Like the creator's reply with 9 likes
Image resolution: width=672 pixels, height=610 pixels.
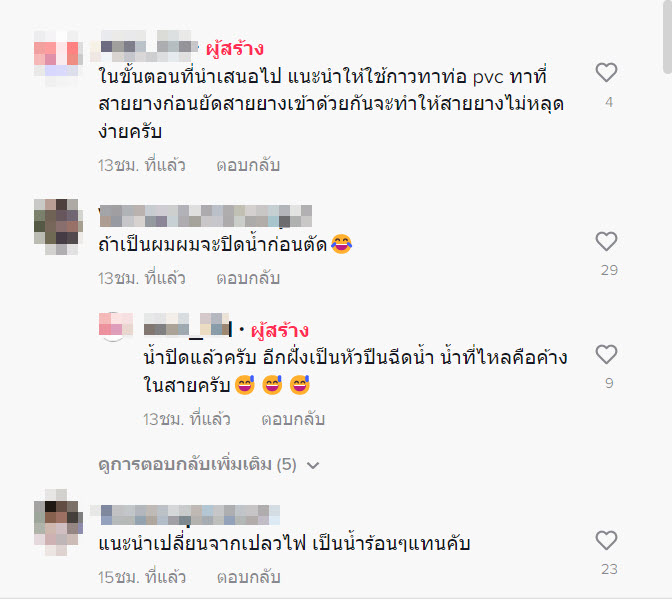coord(606,355)
